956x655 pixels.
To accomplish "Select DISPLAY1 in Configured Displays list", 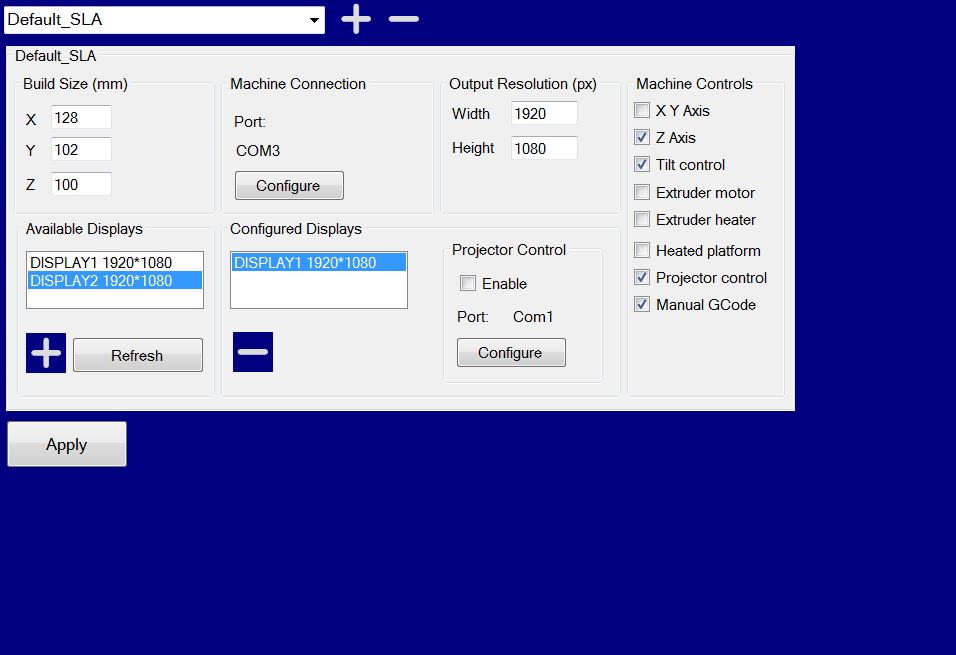I will click(x=305, y=263).
